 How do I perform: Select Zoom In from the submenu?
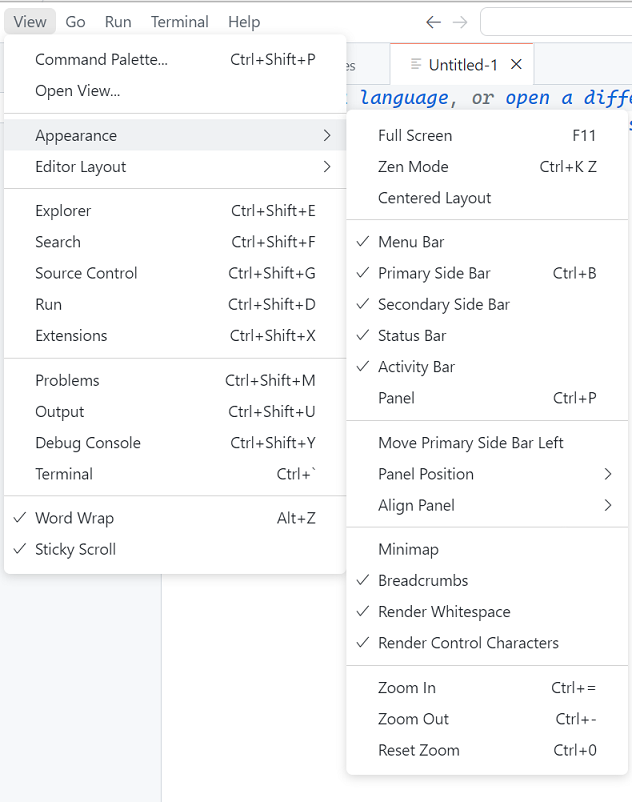(x=406, y=687)
